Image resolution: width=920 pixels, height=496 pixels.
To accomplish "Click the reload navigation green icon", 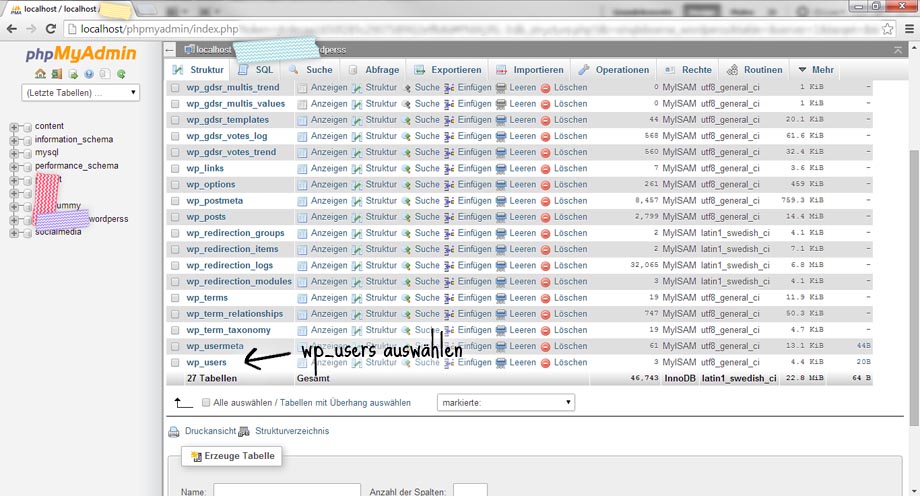I will pos(121,74).
